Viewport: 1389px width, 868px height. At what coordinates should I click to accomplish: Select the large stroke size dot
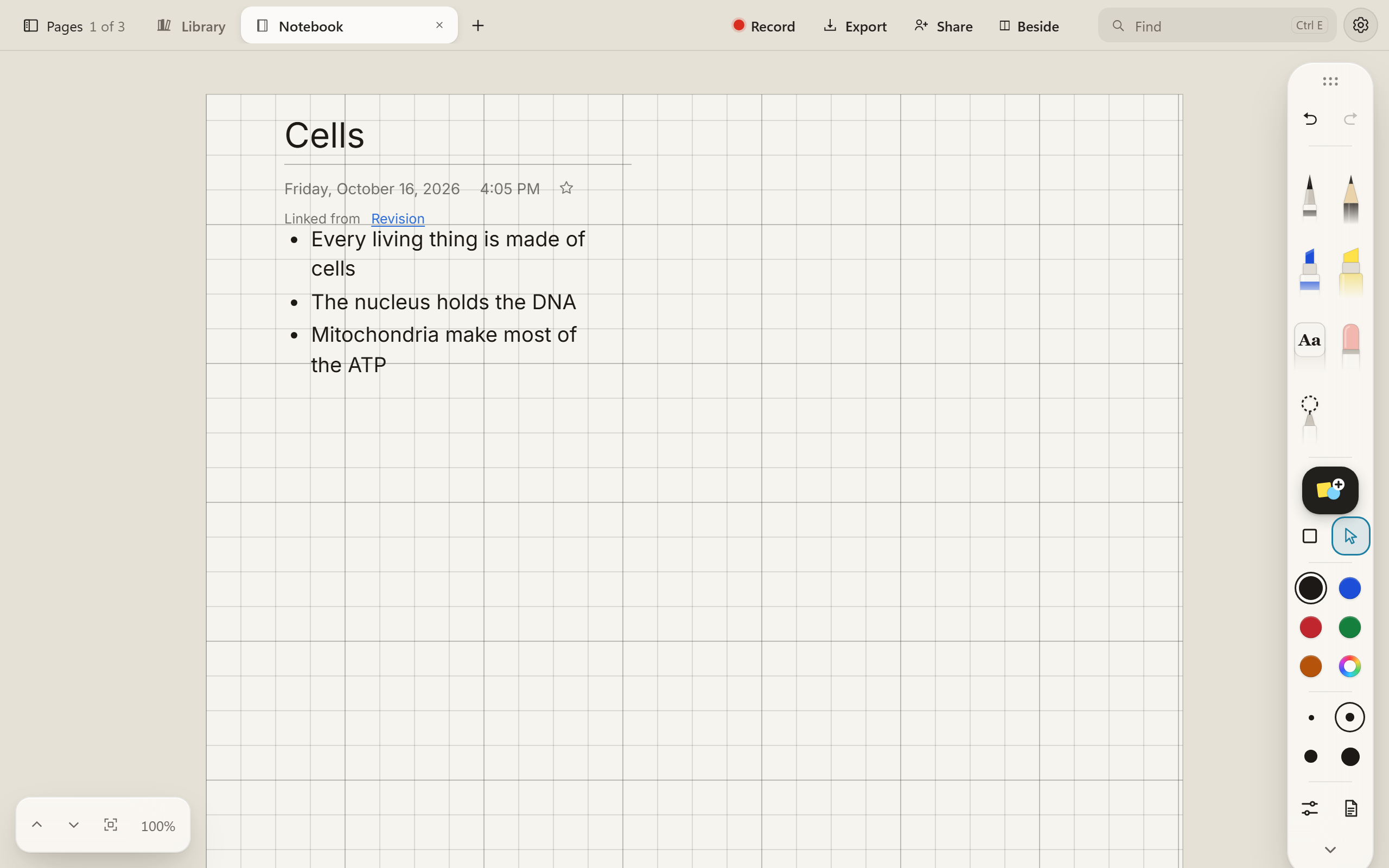coord(1311,757)
